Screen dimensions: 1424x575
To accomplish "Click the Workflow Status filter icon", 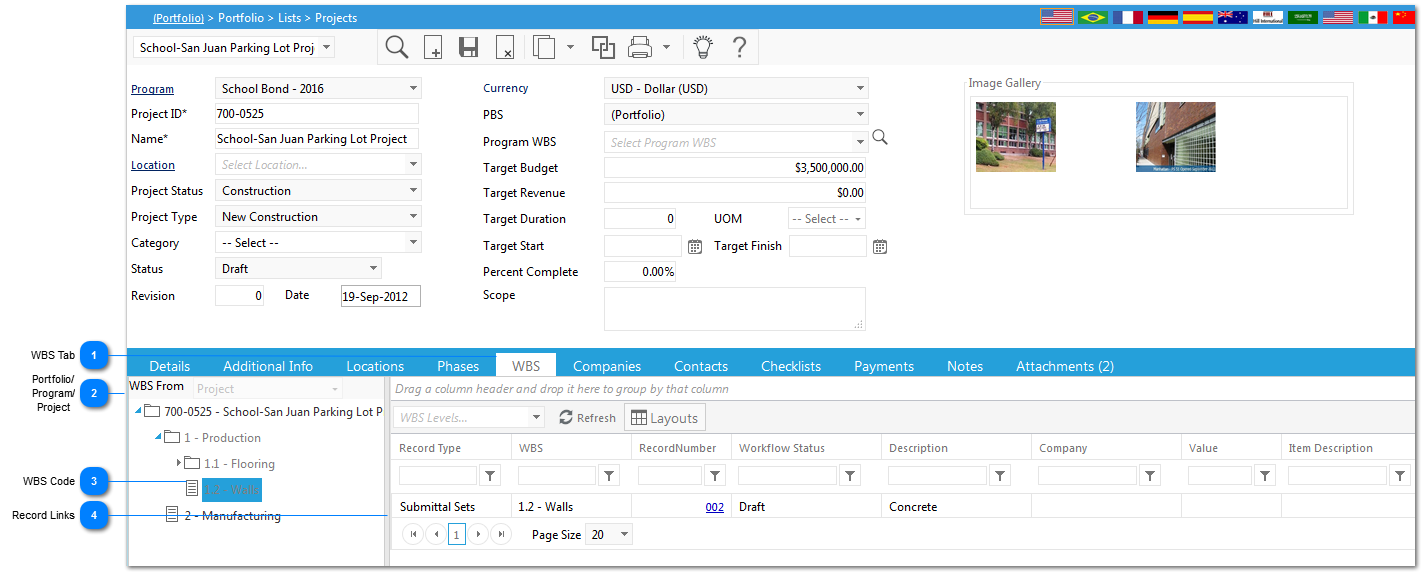I will [x=850, y=476].
